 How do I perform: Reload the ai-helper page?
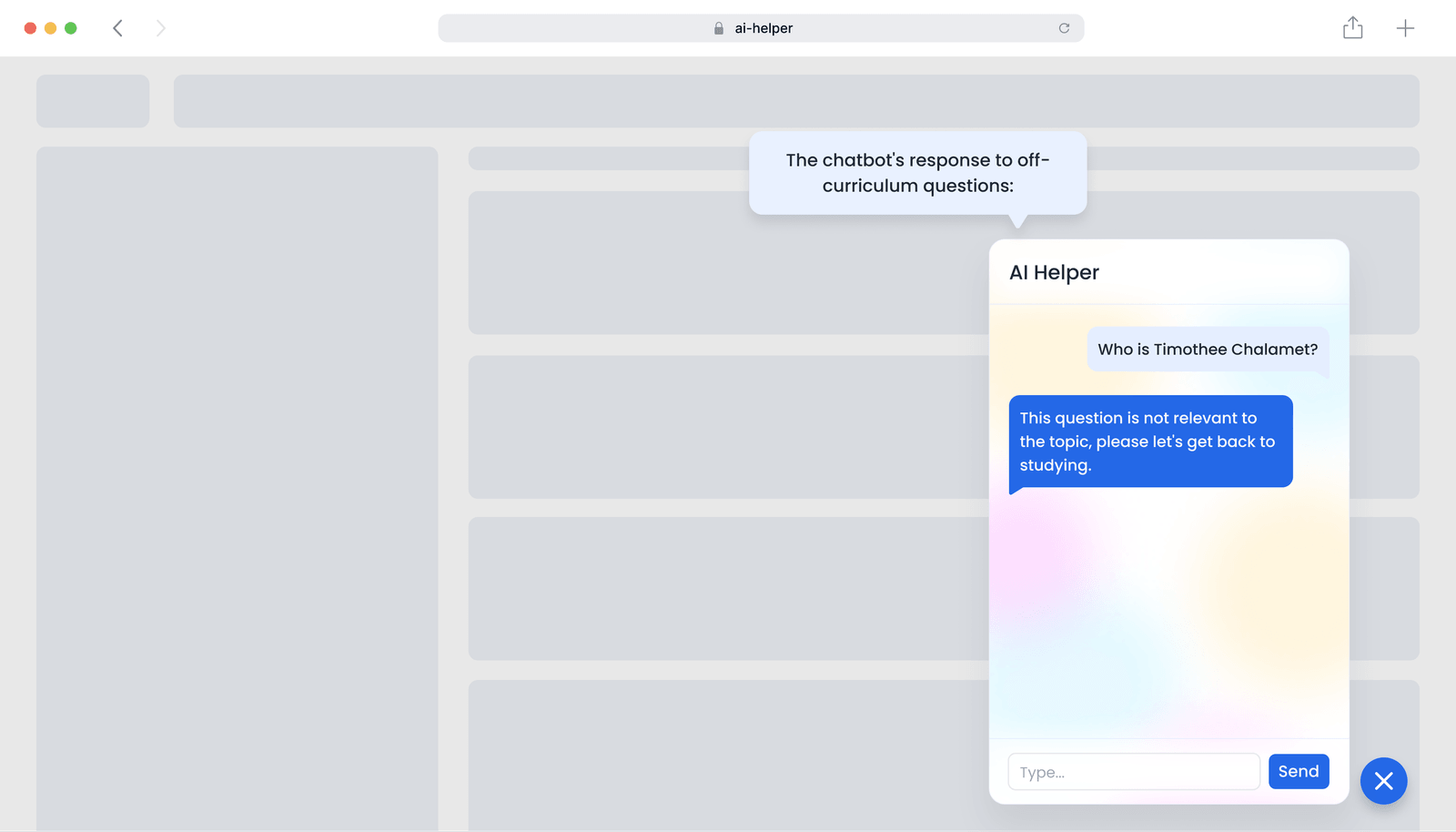pyautogui.click(x=1064, y=28)
